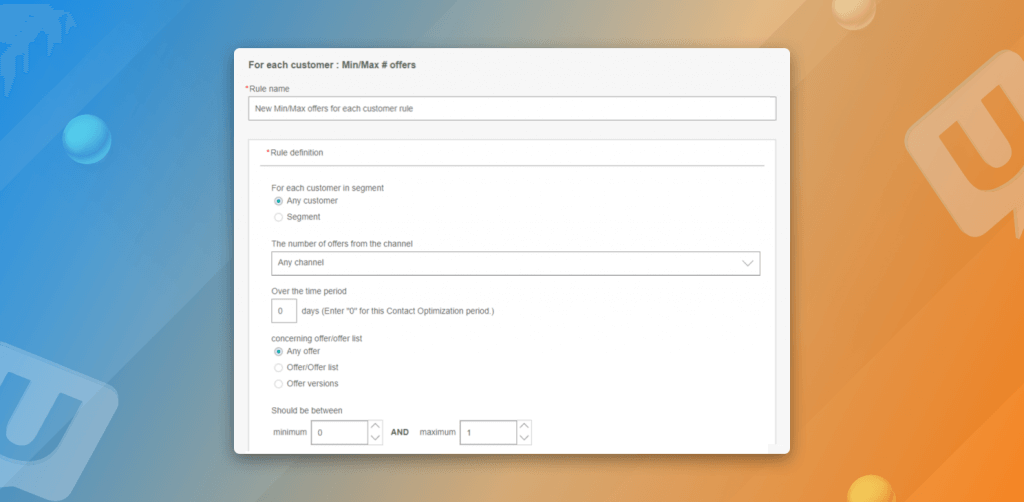
Task: Select the Any customer radio button
Action: click(x=279, y=200)
